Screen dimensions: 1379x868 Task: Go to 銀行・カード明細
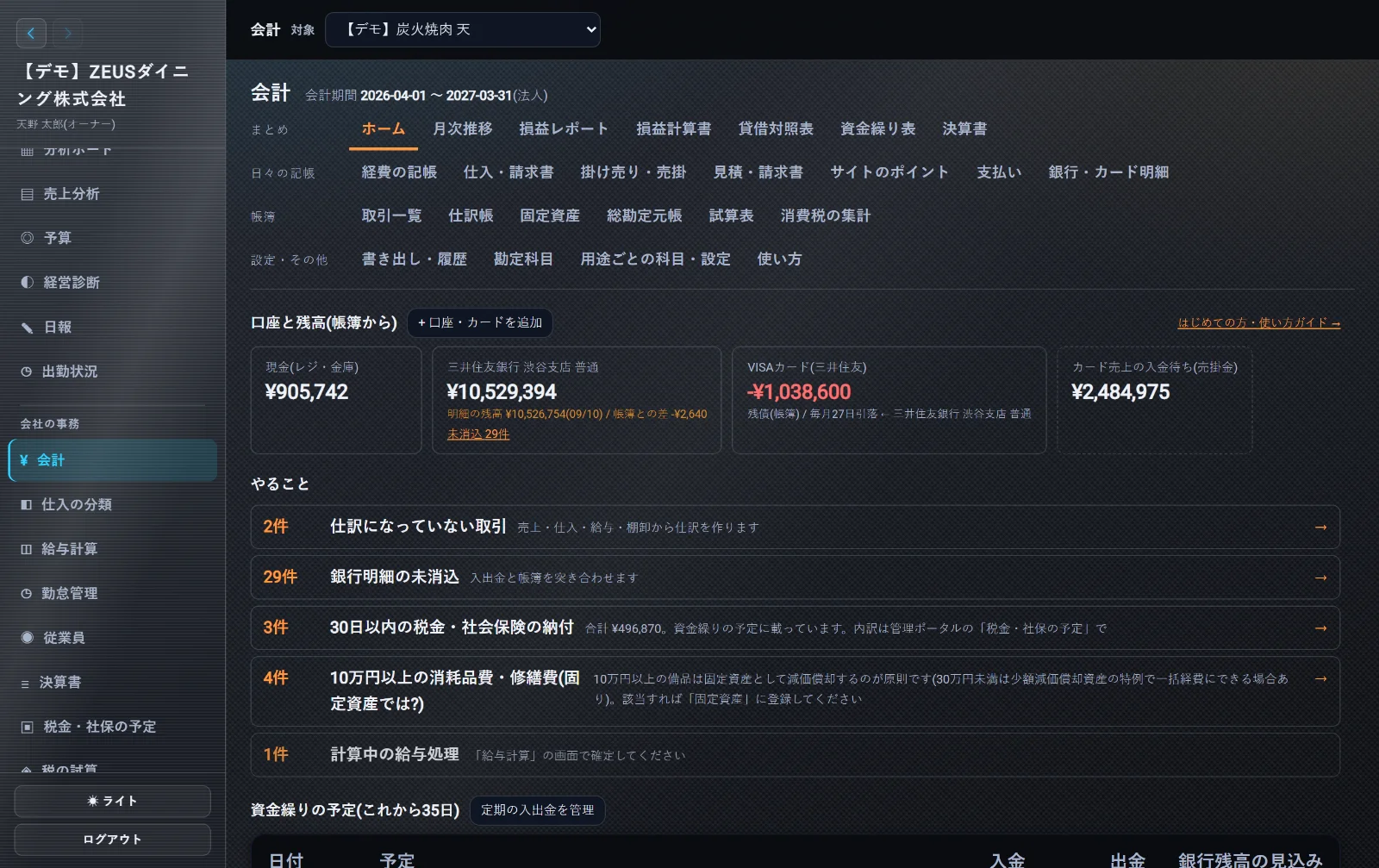click(x=1108, y=172)
